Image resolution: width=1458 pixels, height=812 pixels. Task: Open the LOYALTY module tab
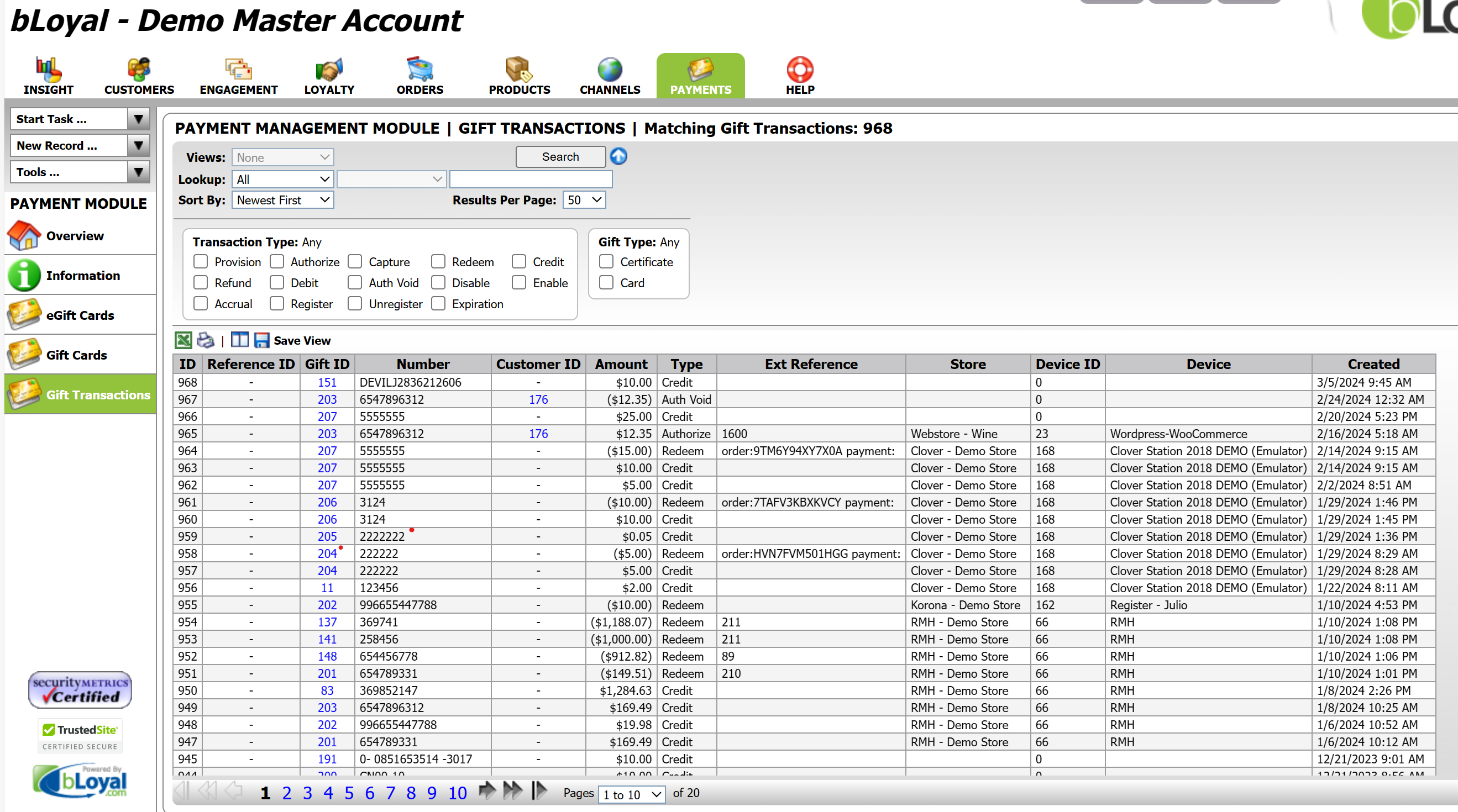tap(329, 76)
